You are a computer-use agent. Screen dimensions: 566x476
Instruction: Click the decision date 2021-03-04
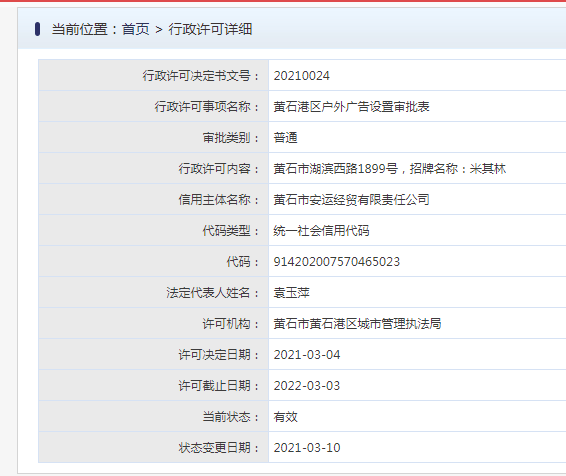pyautogui.click(x=307, y=355)
